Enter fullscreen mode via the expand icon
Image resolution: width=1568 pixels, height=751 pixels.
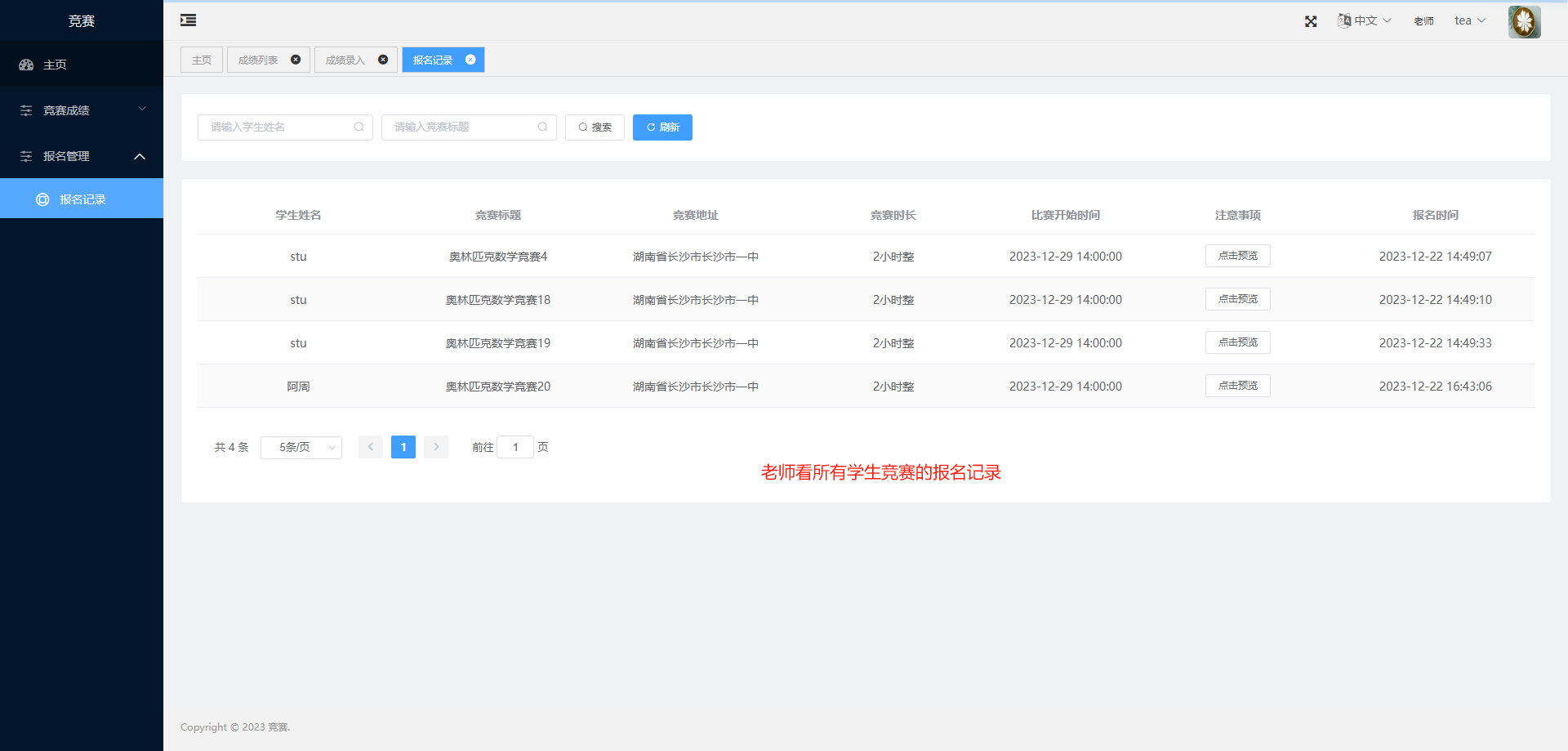(1311, 21)
